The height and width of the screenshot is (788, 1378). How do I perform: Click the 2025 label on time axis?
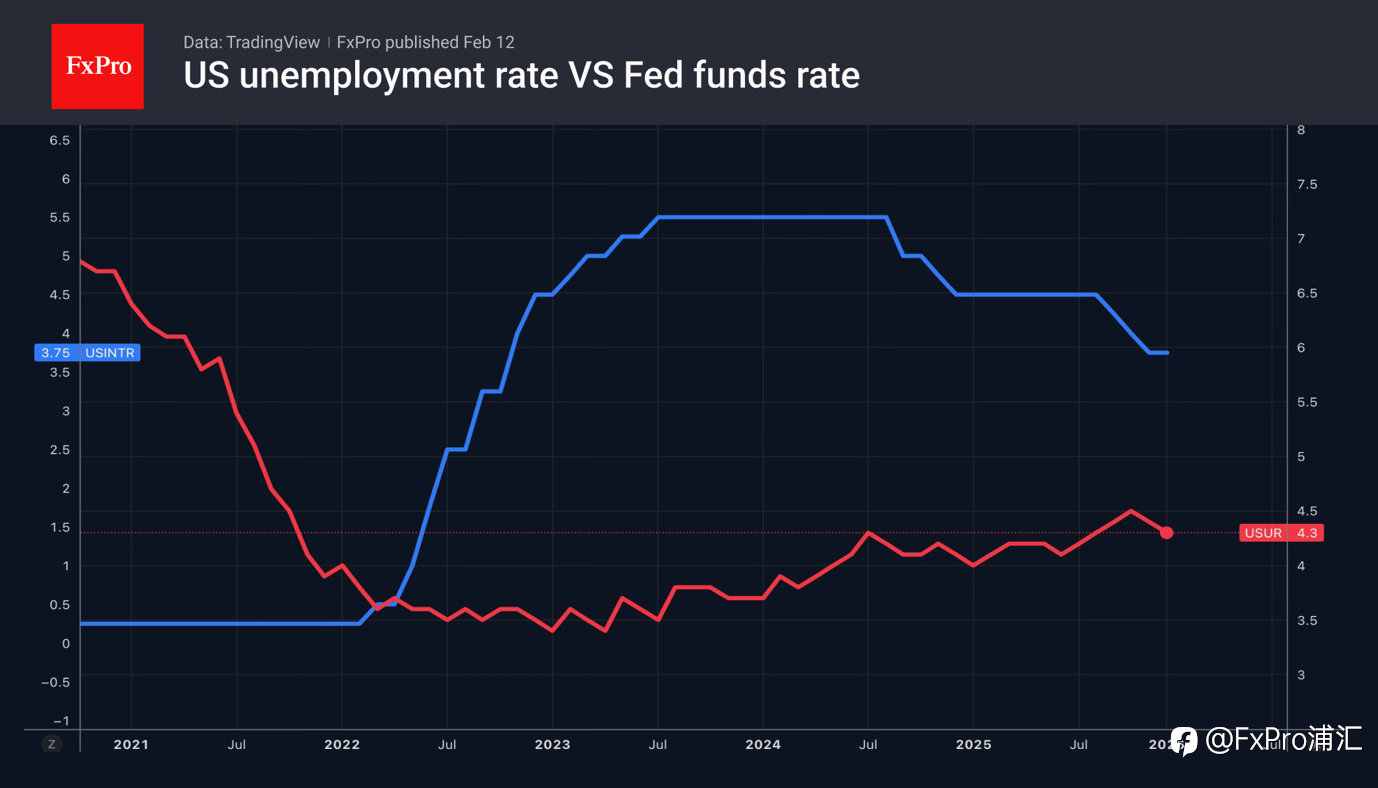tap(973, 745)
